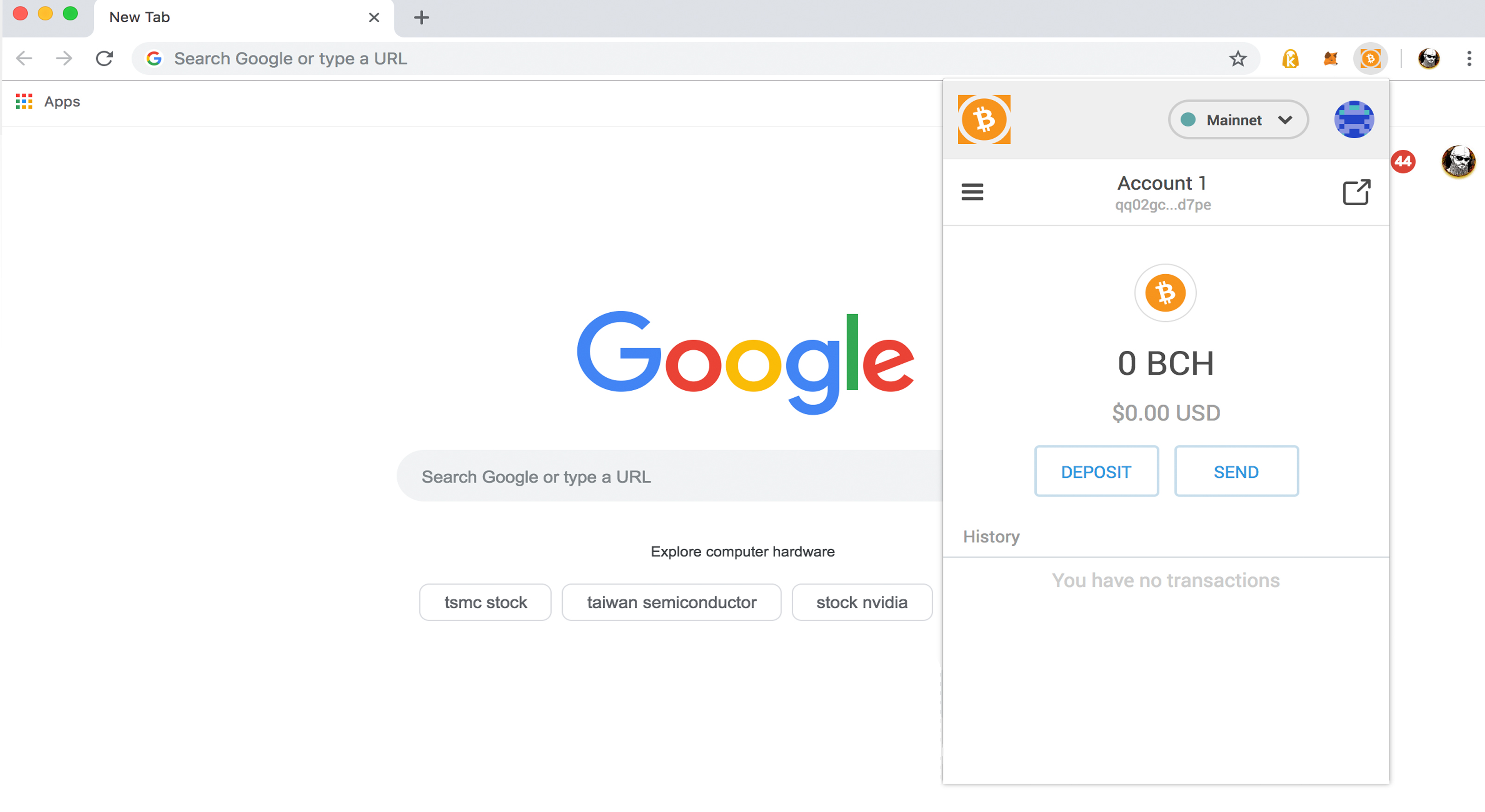1485x812 pixels.
Task: Open the Chrome profile avatar in toolbar
Action: 1428,58
